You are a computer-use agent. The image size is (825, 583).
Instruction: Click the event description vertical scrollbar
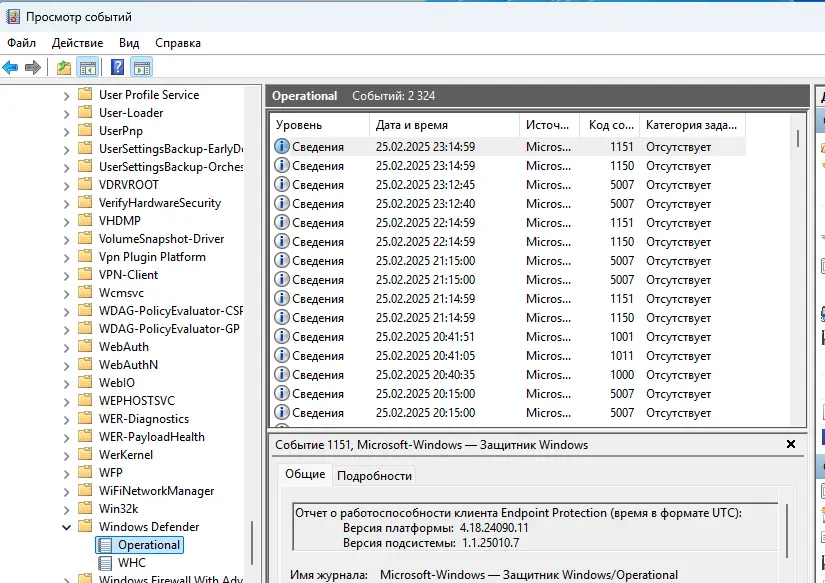coord(788,531)
